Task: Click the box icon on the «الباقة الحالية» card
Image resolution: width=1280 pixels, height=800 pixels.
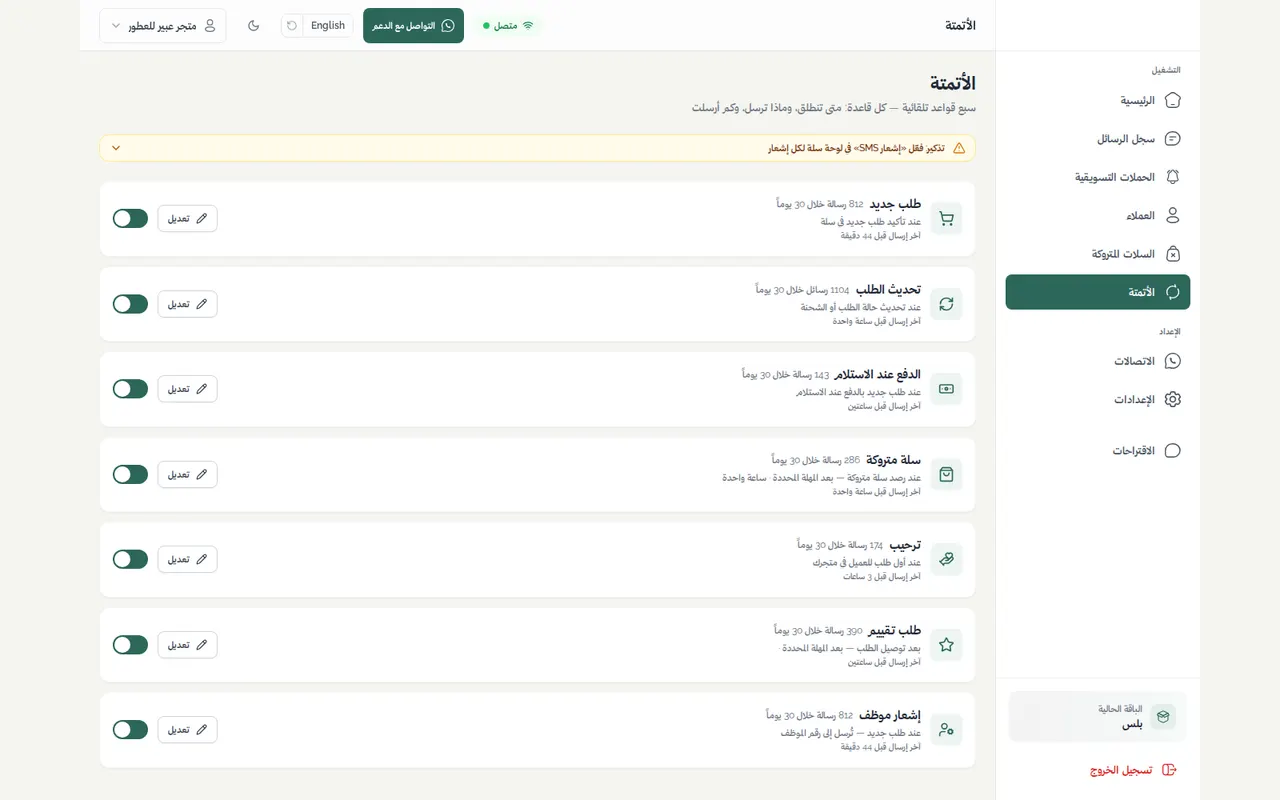Action: point(1162,717)
